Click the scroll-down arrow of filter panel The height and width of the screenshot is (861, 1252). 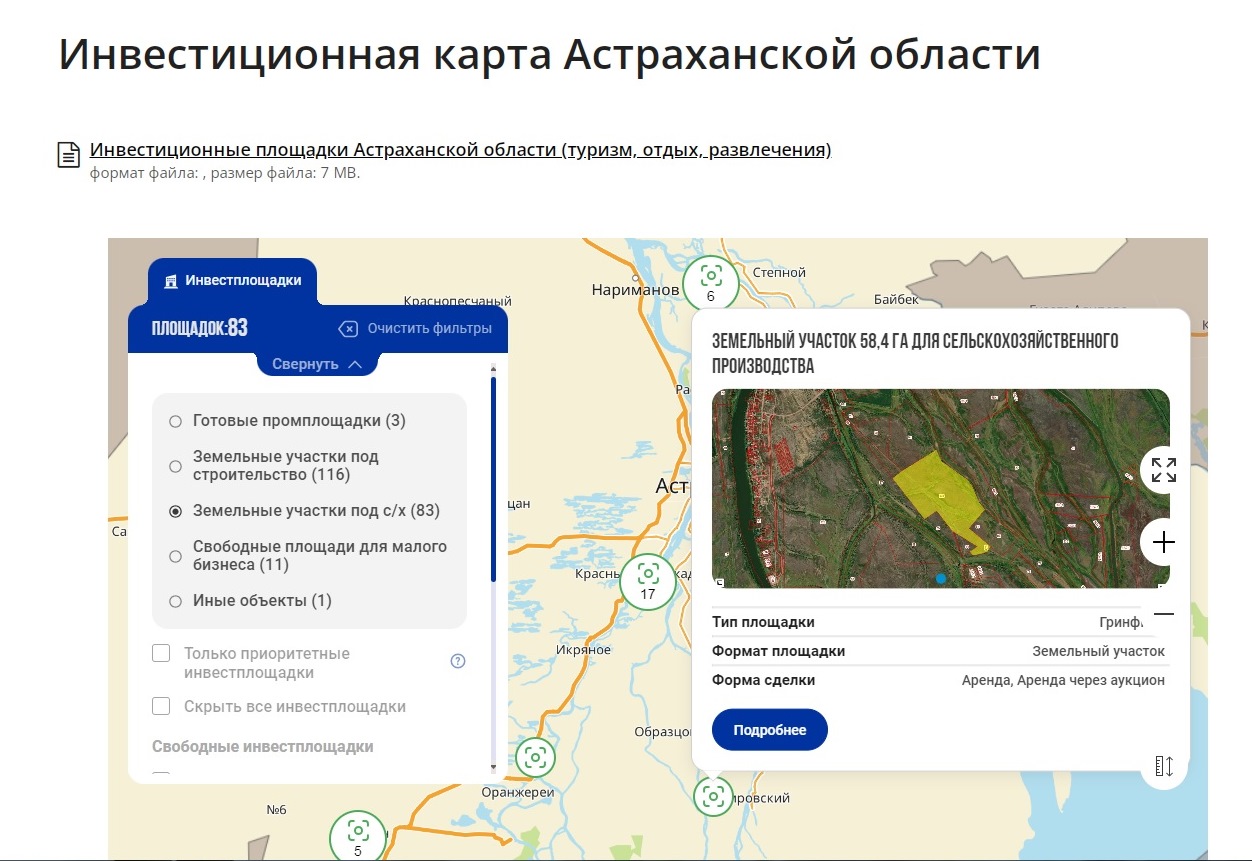coord(493,767)
